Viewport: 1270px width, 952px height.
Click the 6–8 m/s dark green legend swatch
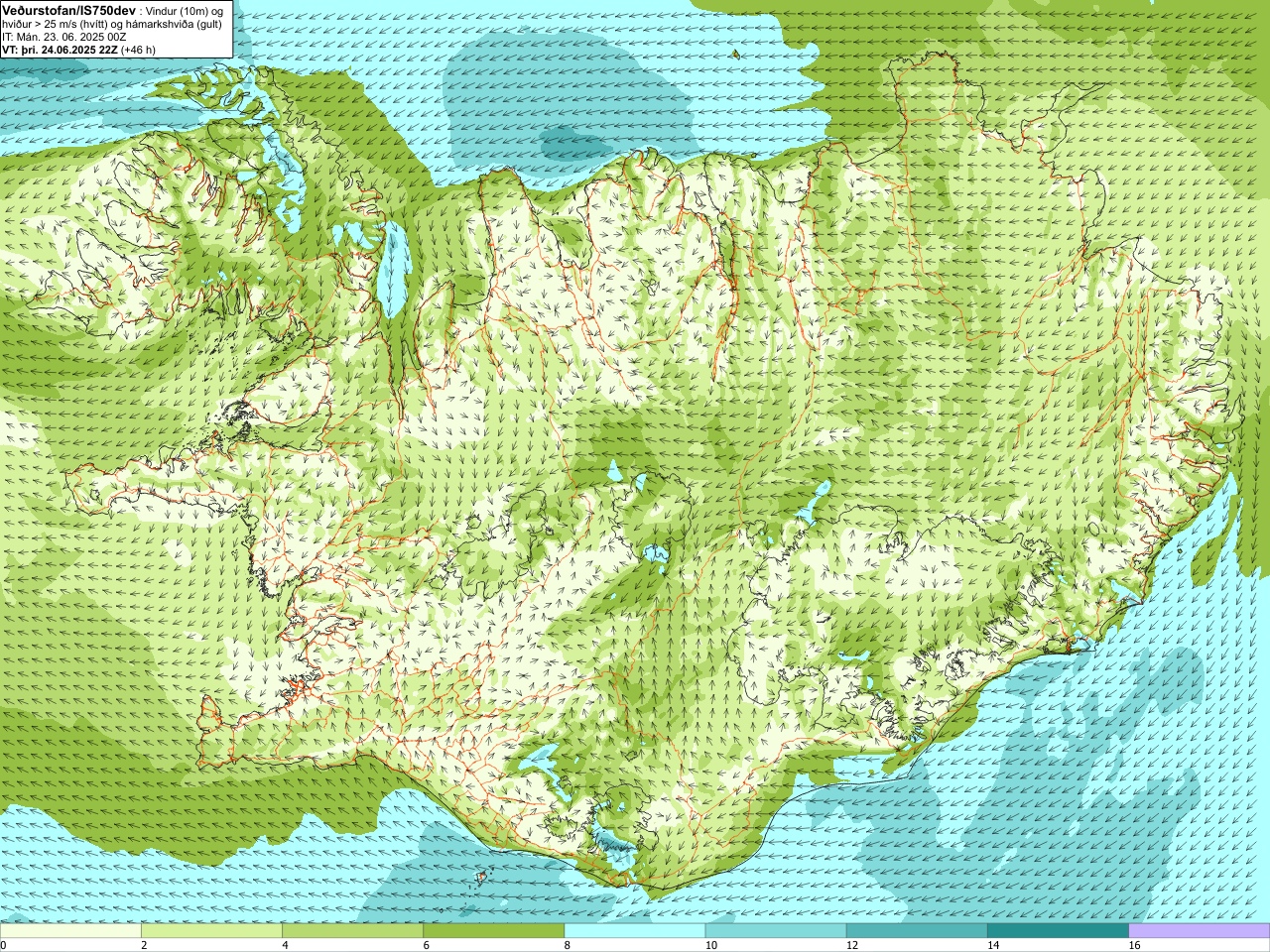493,931
